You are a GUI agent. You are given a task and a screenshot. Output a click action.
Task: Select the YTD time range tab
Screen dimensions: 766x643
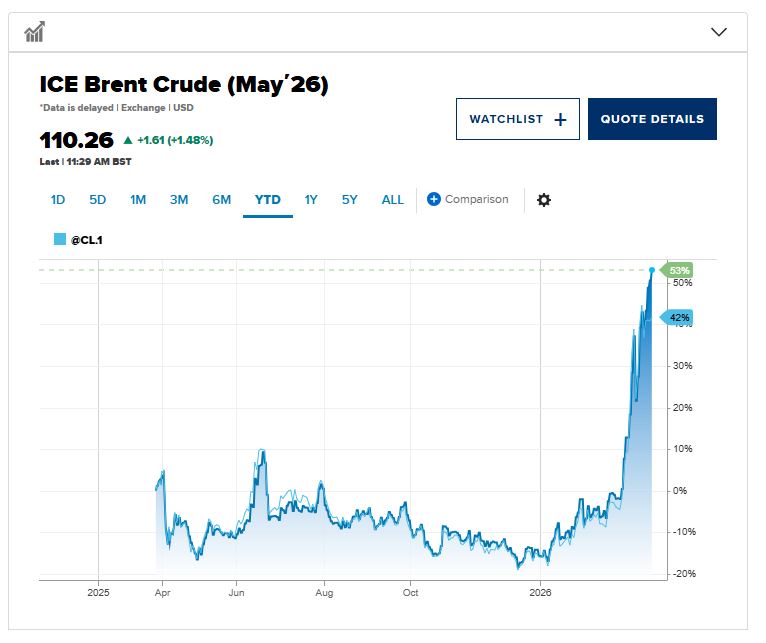pyautogui.click(x=267, y=200)
